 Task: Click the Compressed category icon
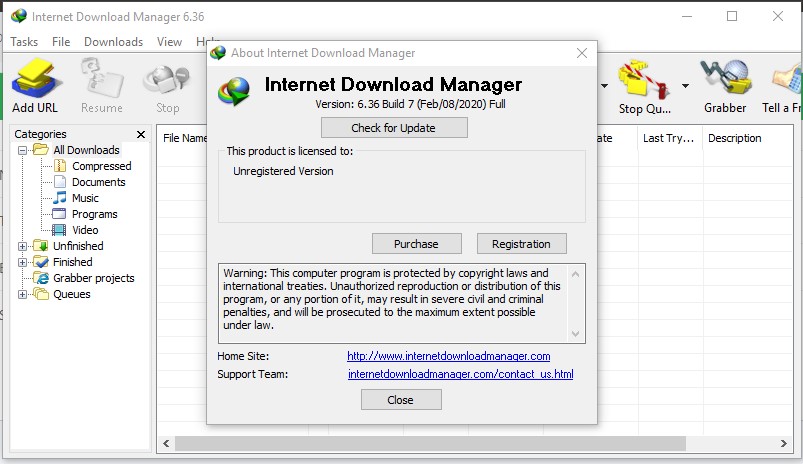point(60,165)
